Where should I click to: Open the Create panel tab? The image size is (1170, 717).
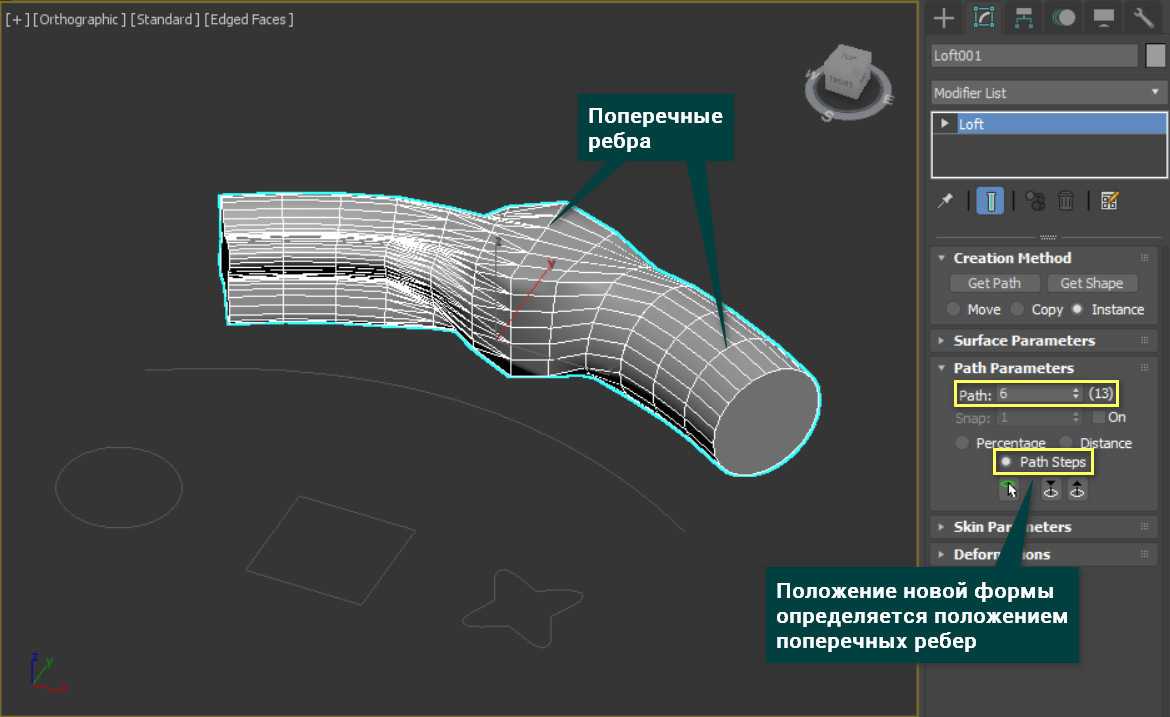943,17
